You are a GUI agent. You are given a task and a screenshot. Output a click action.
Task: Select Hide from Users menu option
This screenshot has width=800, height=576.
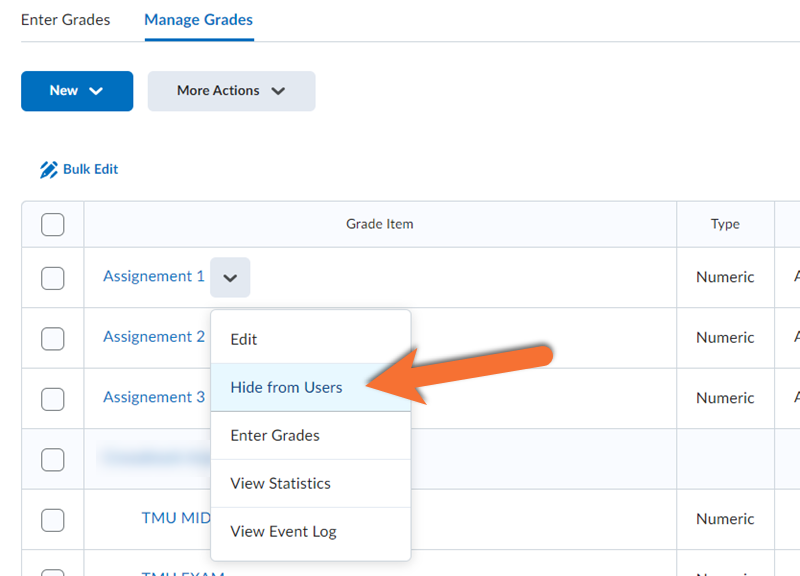pos(311,387)
